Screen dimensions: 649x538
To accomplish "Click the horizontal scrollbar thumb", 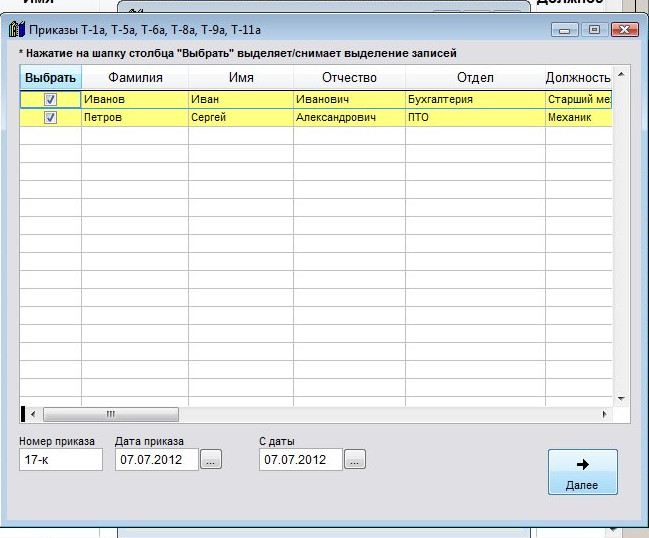I will pyautogui.click(x=111, y=414).
